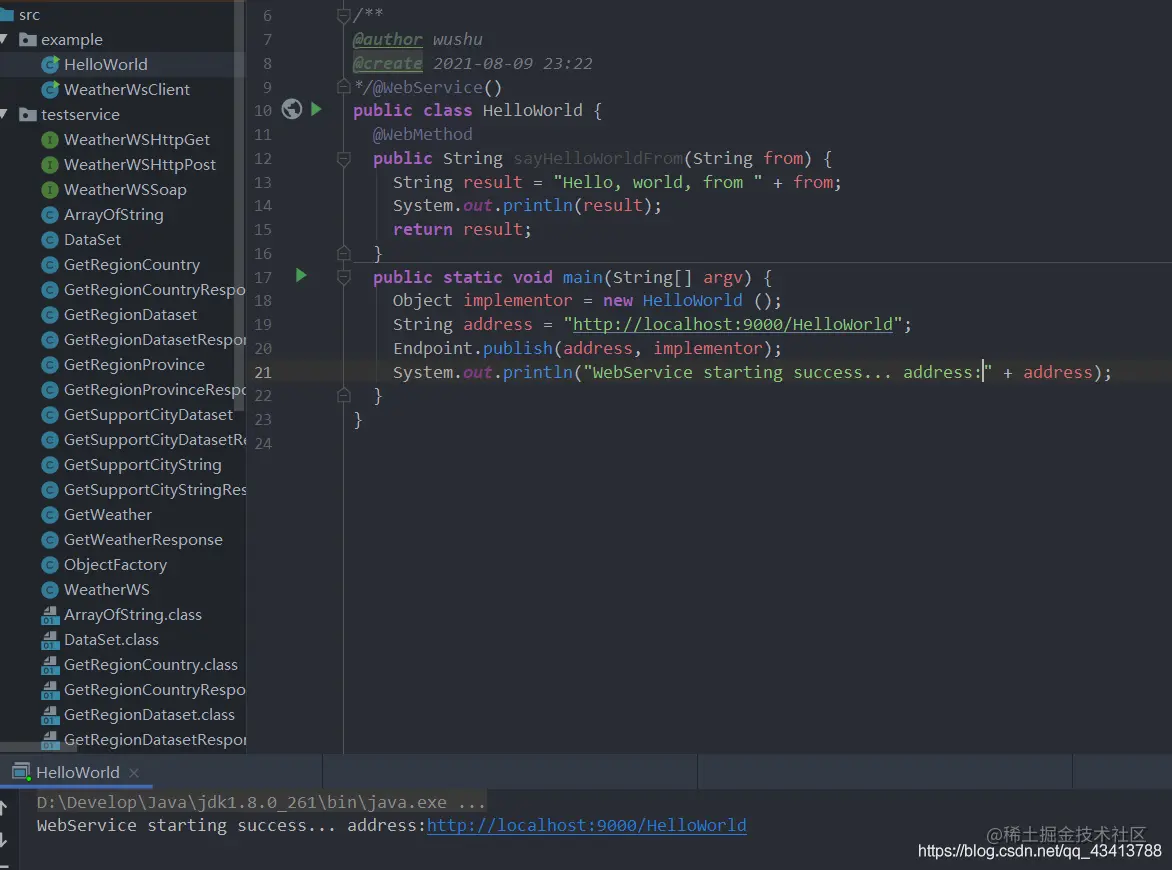Screen dimensions: 1172x870
Task: Select GetRegionCountry class in tree
Action: coord(132,265)
